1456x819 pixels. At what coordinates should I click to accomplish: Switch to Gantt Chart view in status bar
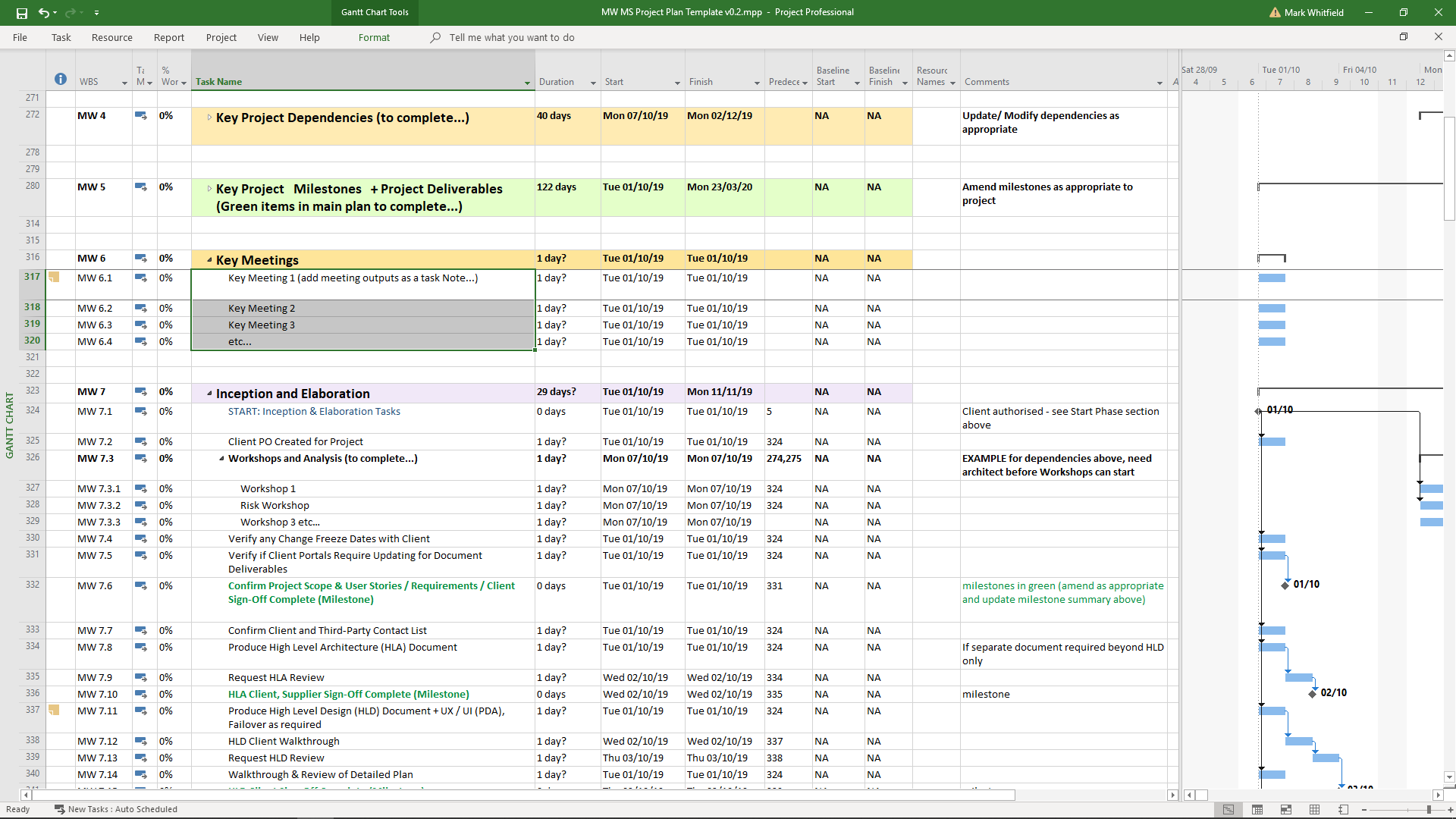coord(1228,810)
